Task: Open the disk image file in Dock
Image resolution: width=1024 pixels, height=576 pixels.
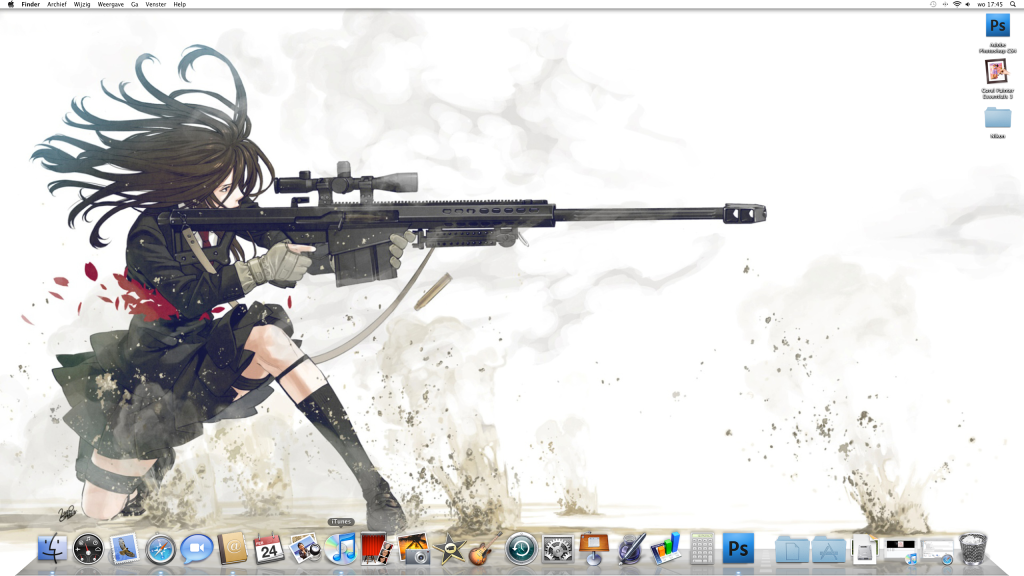Action: tap(864, 549)
